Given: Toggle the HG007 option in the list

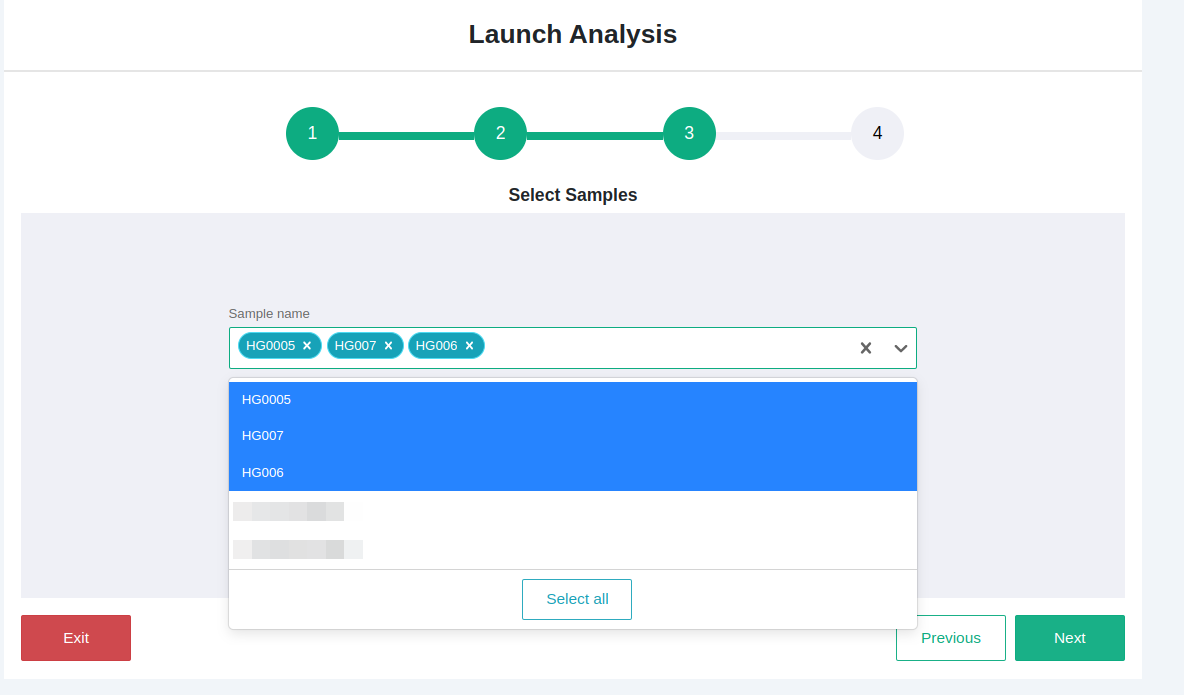Looking at the screenshot, I should 572,436.
